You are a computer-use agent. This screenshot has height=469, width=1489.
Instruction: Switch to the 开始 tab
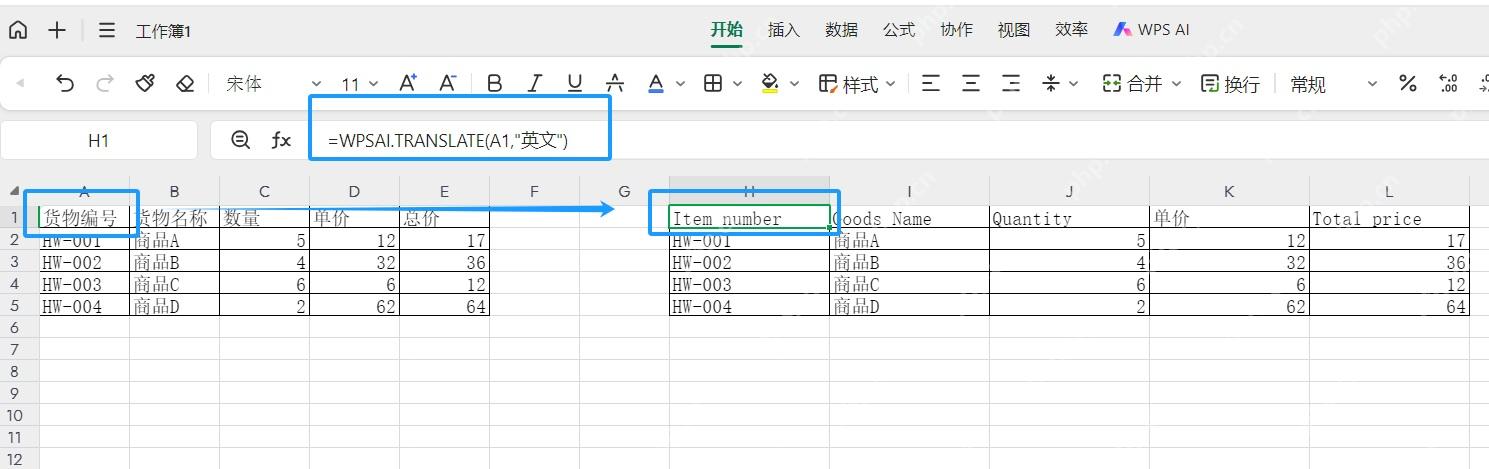click(x=727, y=29)
